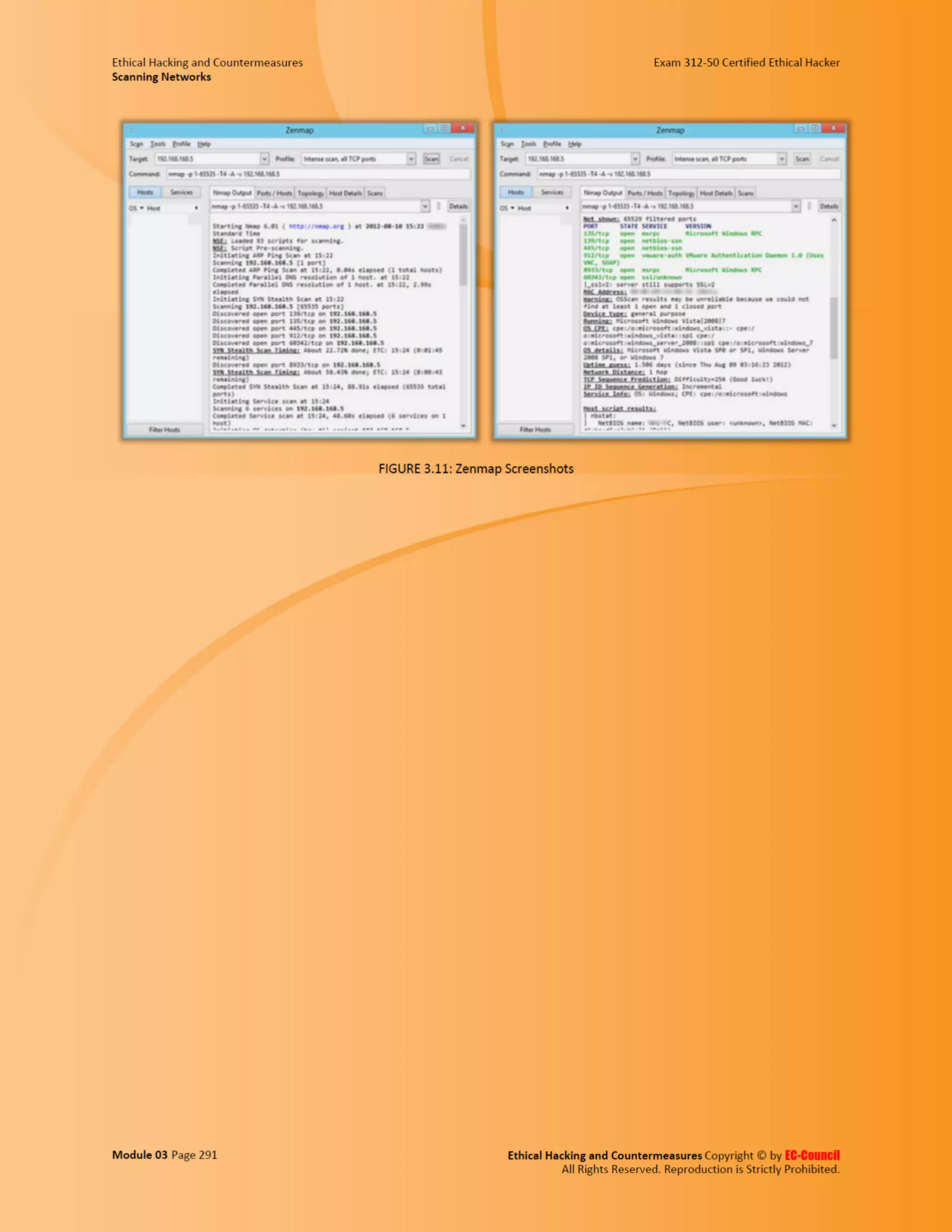The height and width of the screenshot is (1232, 952).
Task: Select the Services toggle in left window
Action: click(181, 192)
